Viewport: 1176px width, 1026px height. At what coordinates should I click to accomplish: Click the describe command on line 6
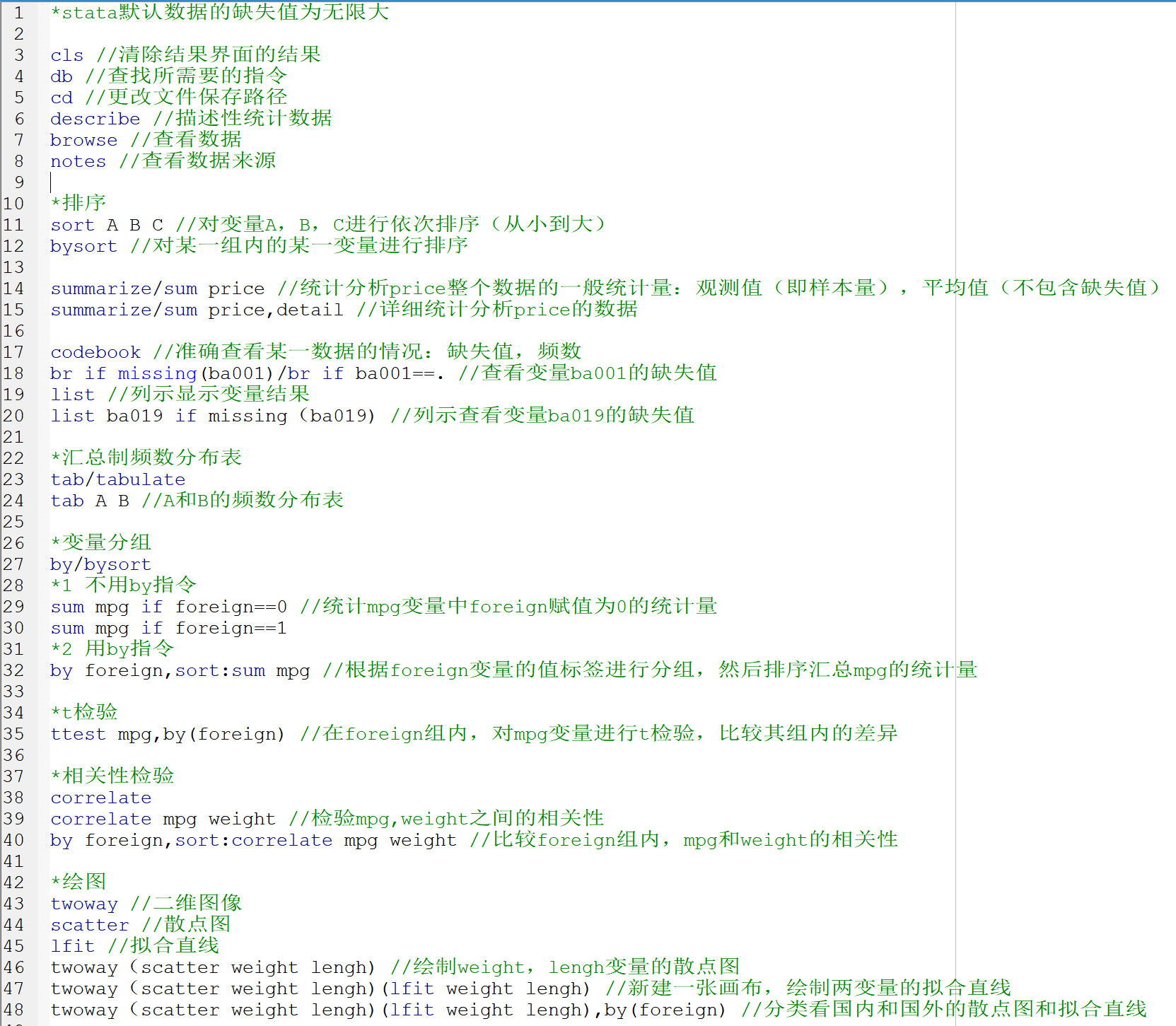click(x=95, y=119)
